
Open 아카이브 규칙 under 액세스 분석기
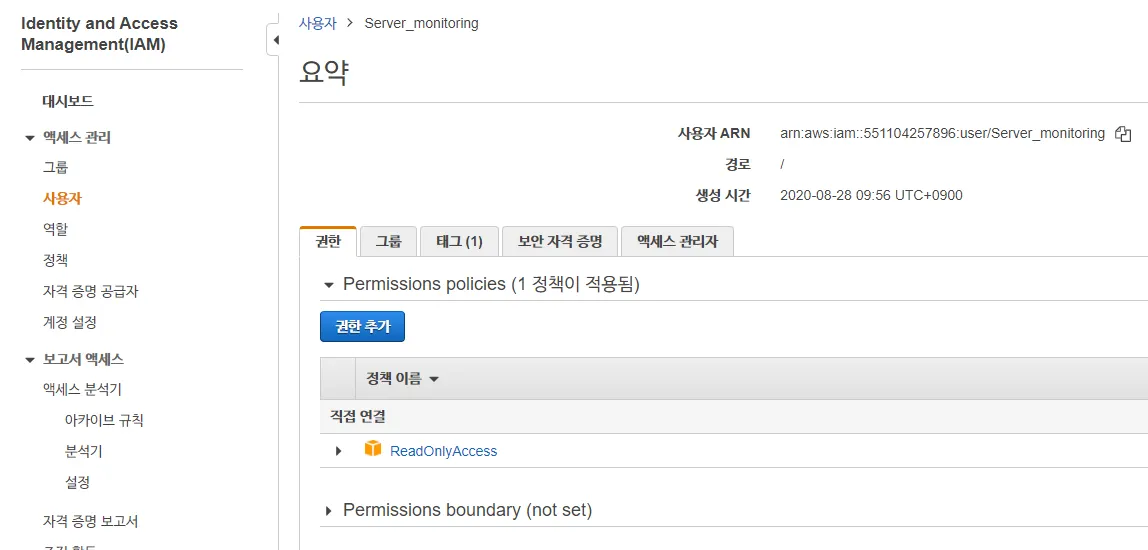point(104,420)
